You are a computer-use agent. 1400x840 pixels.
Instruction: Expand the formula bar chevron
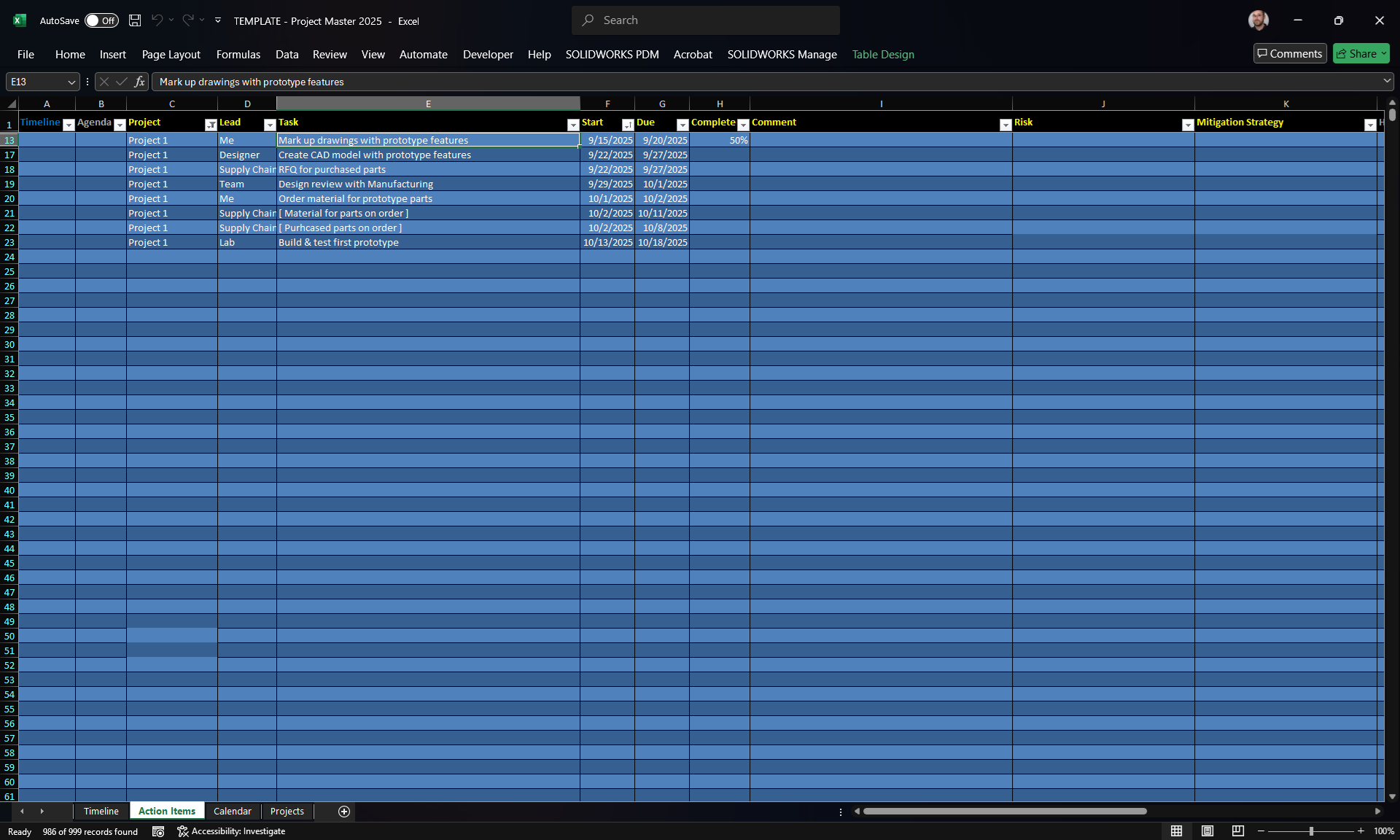pyautogui.click(x=1386, y=81)
